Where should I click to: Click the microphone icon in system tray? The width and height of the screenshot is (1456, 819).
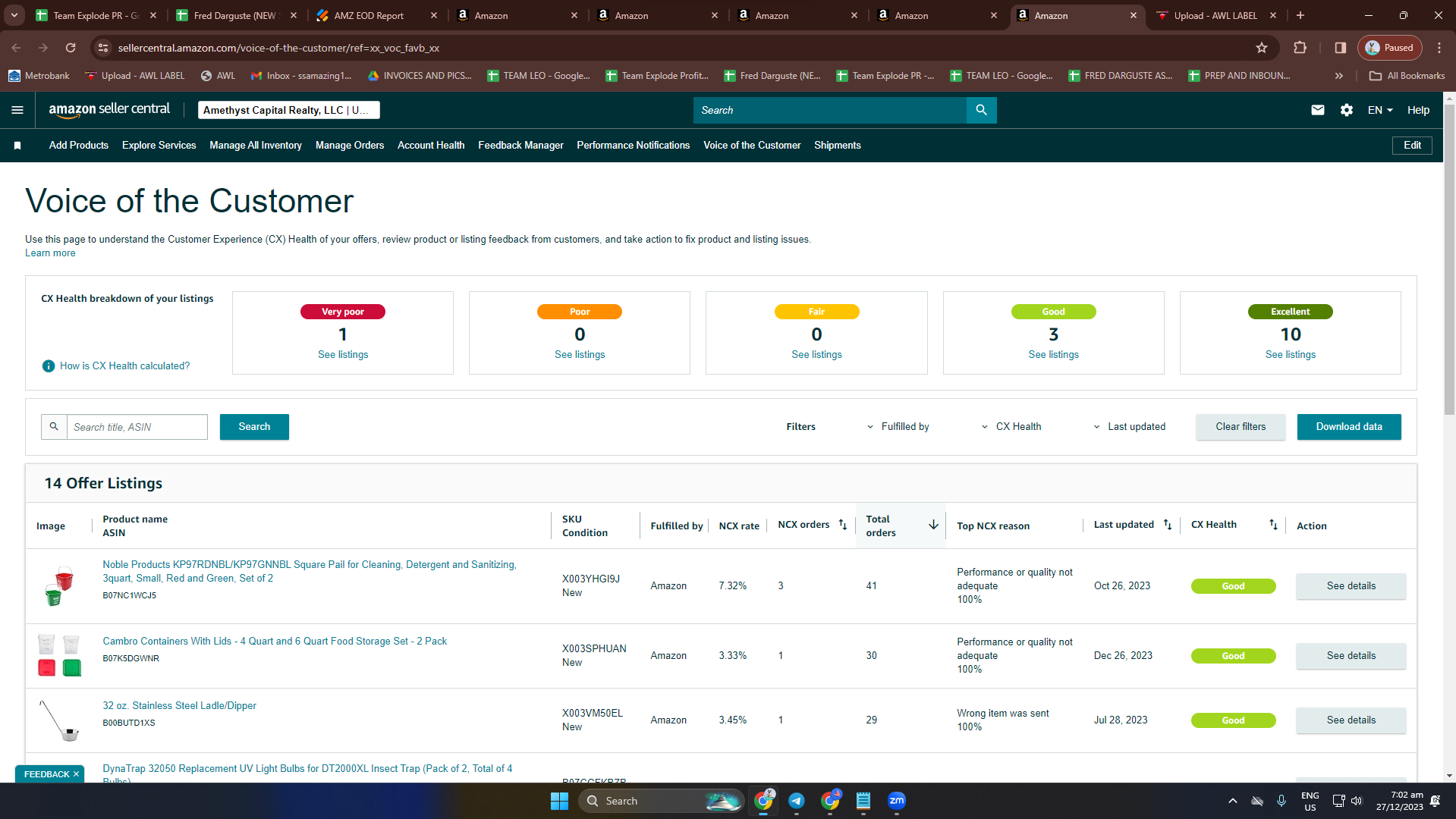(1281, 801)
